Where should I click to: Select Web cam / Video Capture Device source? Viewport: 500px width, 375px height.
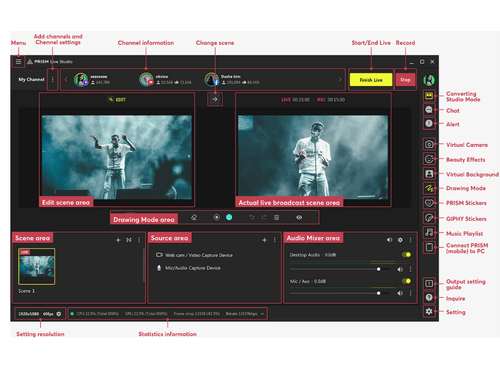pos(195,255)
